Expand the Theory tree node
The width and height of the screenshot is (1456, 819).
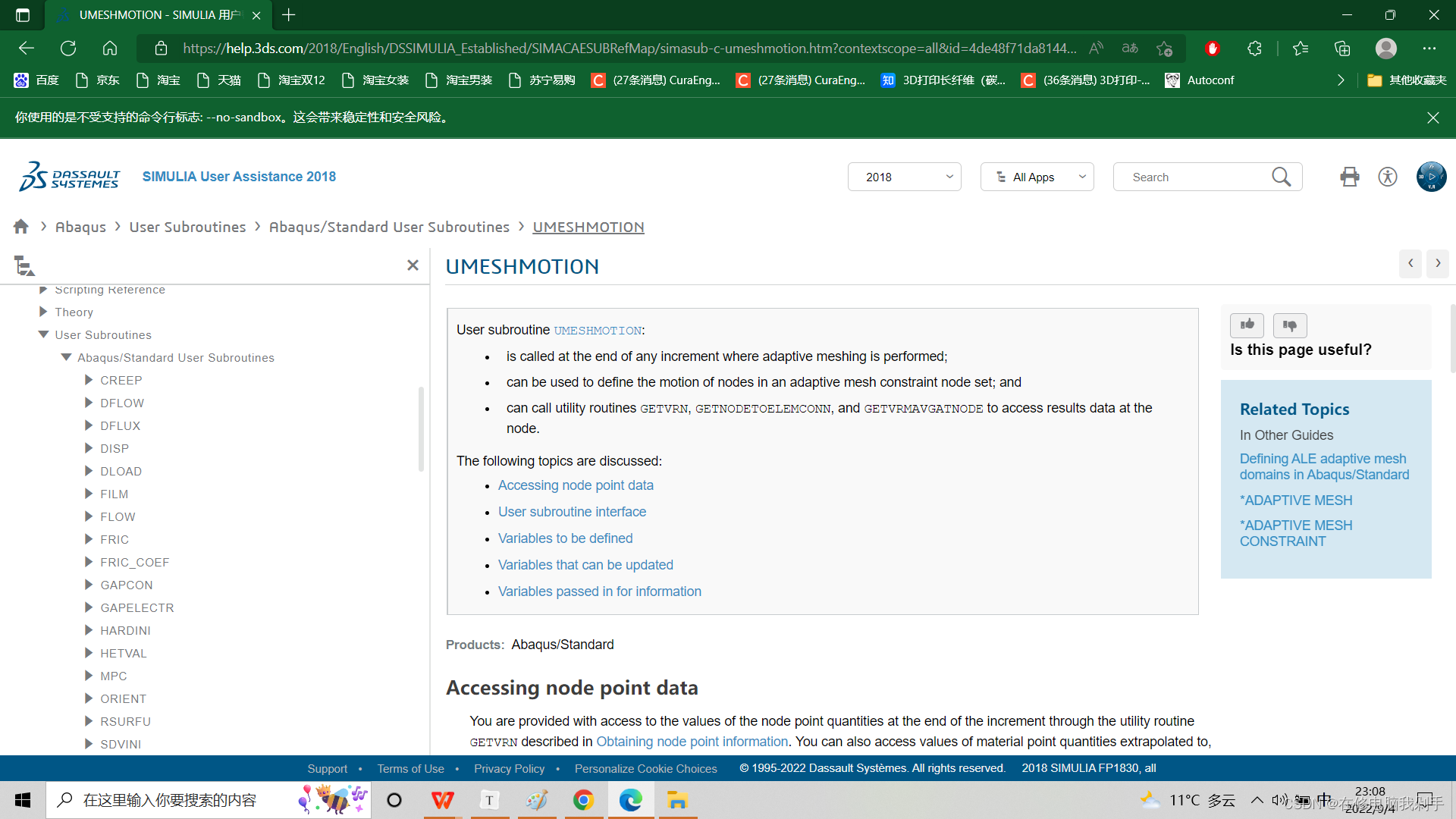point(43,312)
